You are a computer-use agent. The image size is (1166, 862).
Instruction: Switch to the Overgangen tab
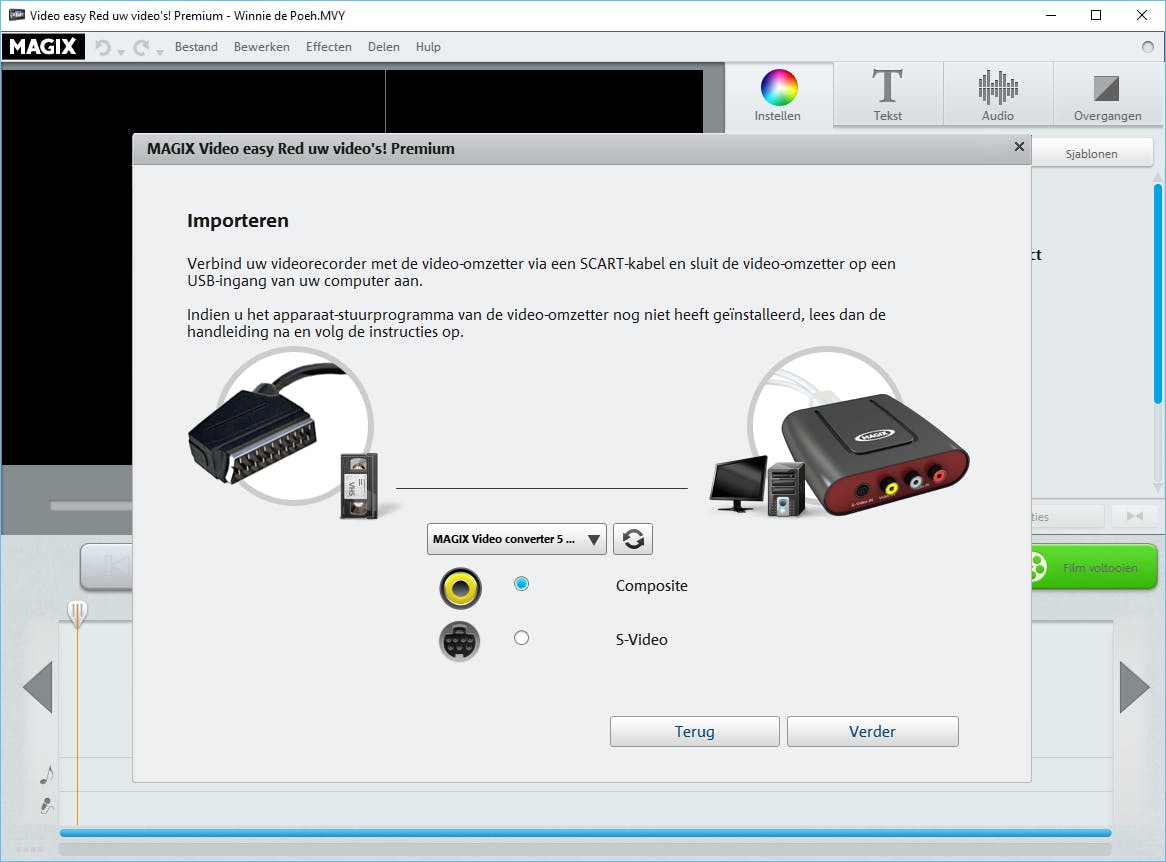pyautogui.click(x=1107, y=94)
